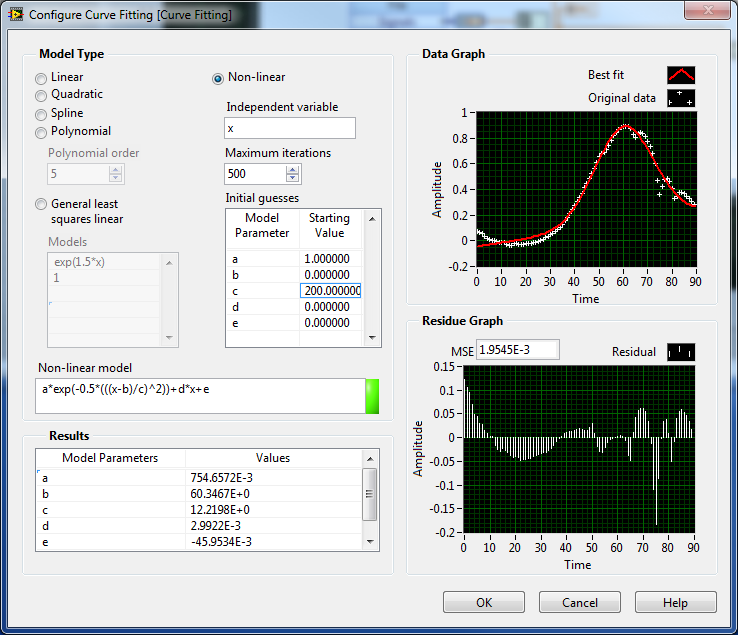
Task: Click result value 60.3467E+0
Action: click(x=274, y=494)
